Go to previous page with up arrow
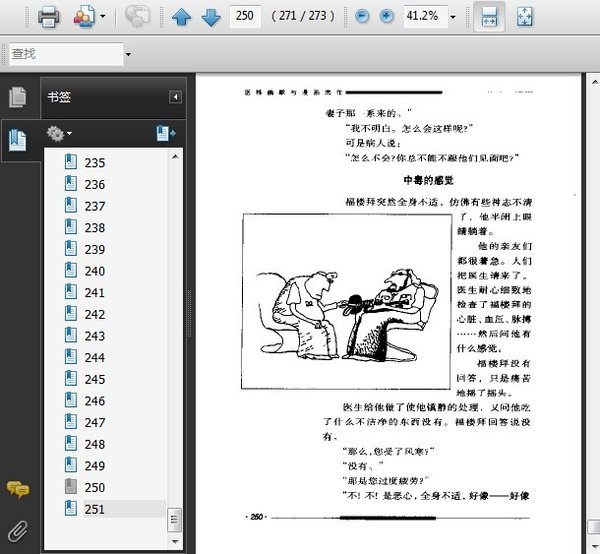 click(181, 17)
